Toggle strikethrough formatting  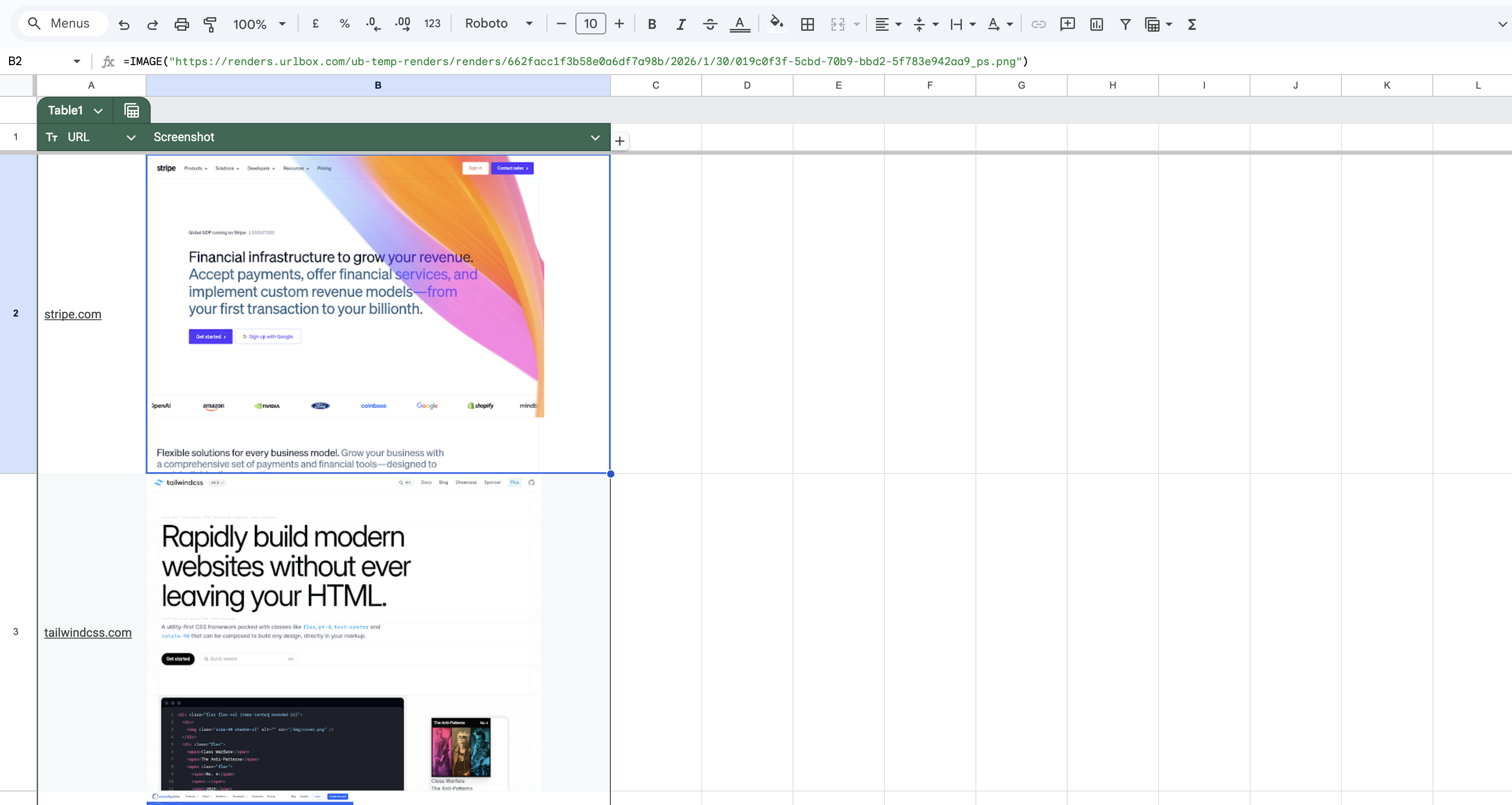coord(710,24)
